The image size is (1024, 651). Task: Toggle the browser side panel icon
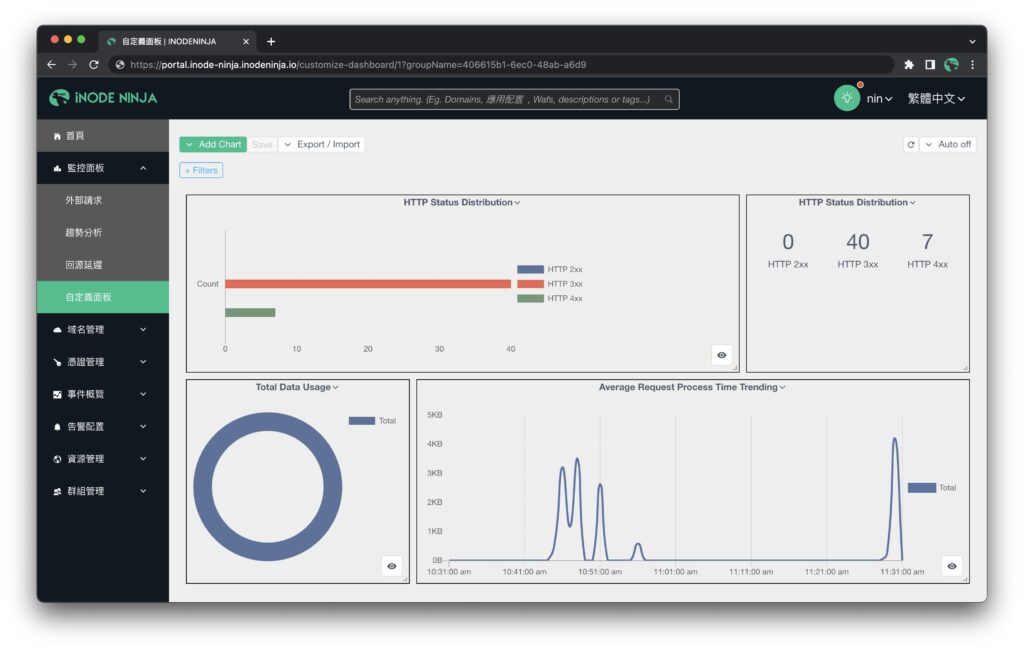(930, 65)
